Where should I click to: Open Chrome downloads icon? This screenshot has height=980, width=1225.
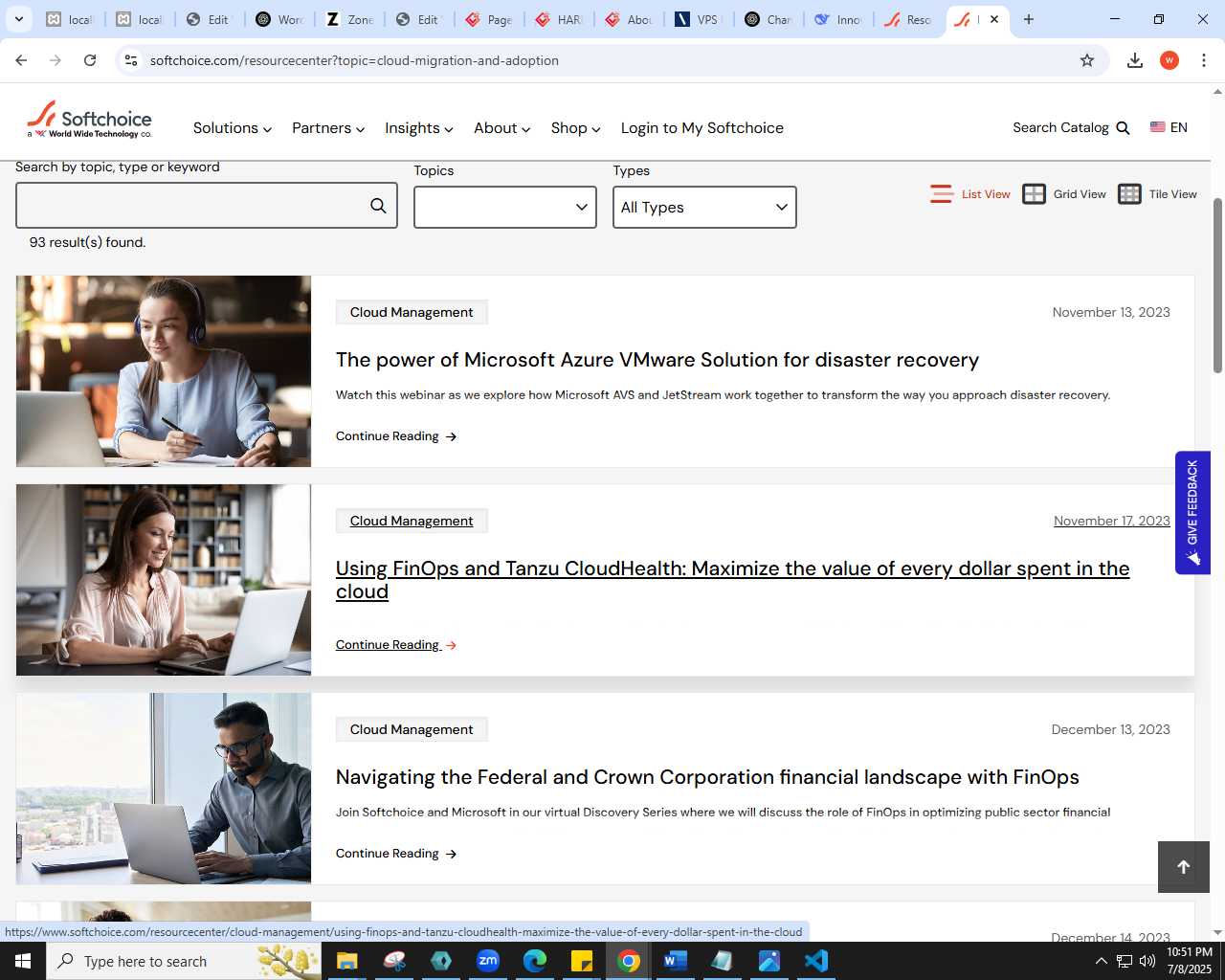tap(1135, 60)
